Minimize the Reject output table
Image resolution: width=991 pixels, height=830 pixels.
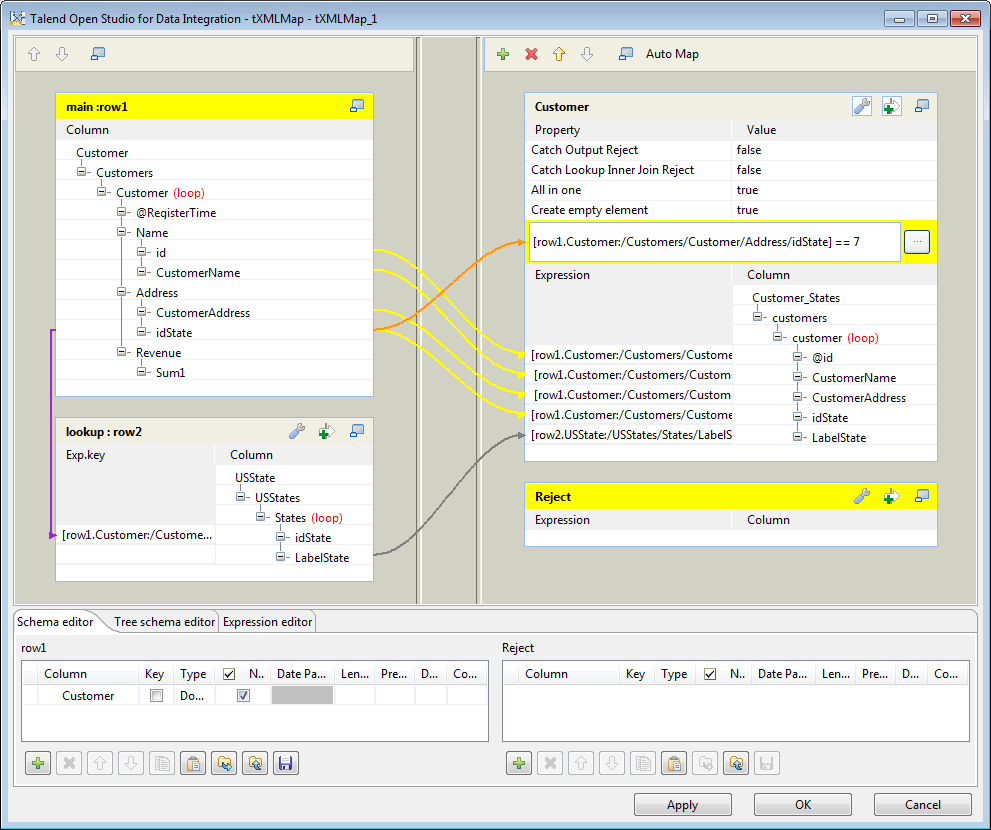tap(923, 496)
